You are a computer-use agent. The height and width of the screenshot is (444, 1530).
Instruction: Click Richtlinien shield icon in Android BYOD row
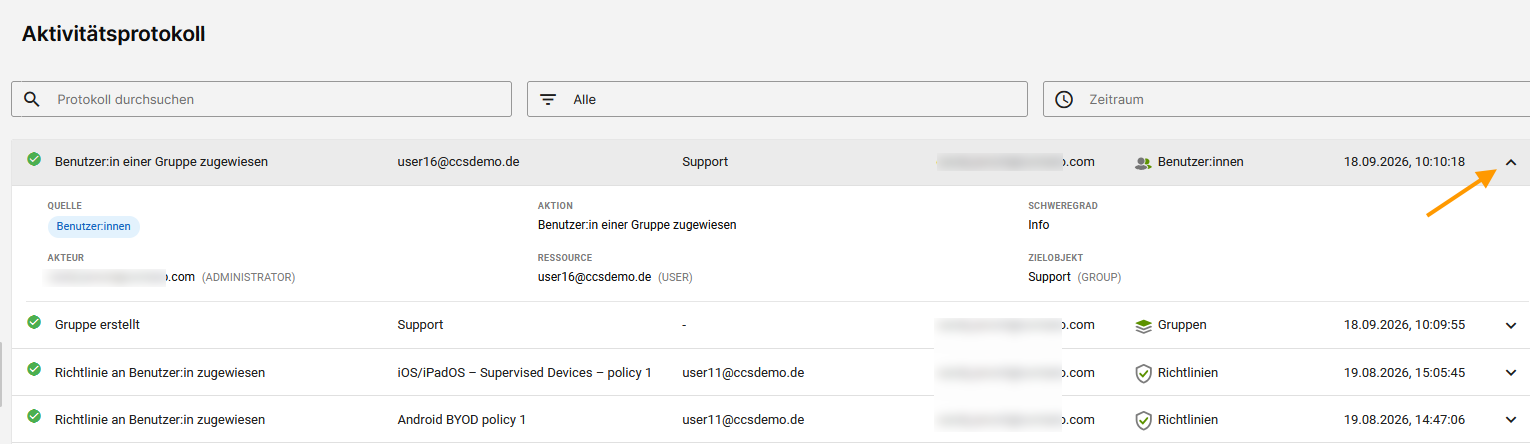(1143, 420)
